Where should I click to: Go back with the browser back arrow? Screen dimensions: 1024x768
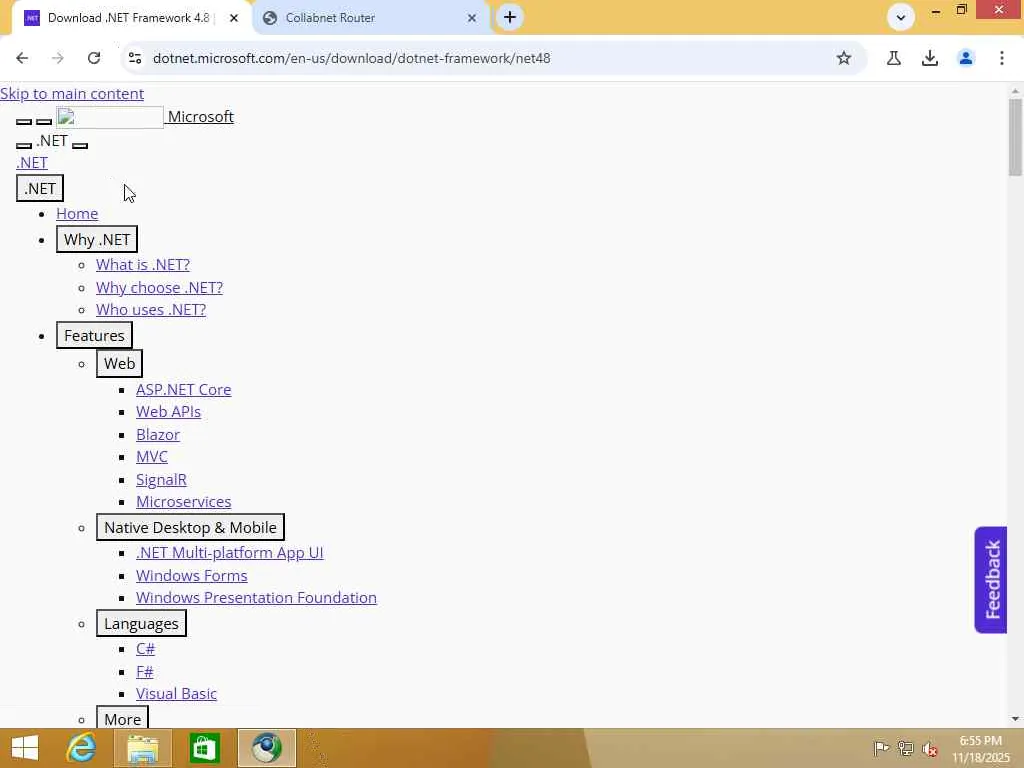(x=22, y=58)
